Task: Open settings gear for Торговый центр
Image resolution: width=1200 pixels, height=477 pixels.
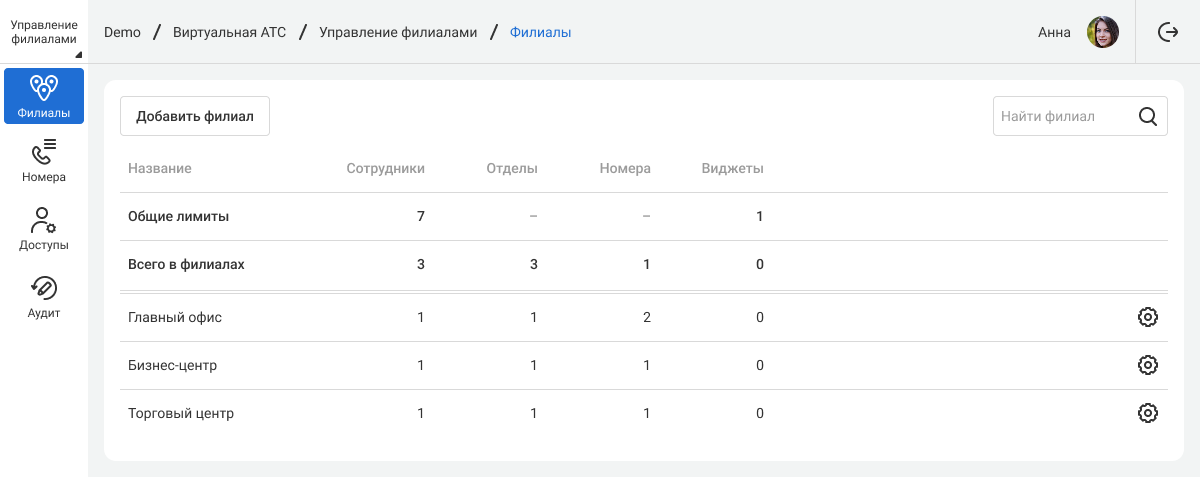Action: click(1148, 413)
